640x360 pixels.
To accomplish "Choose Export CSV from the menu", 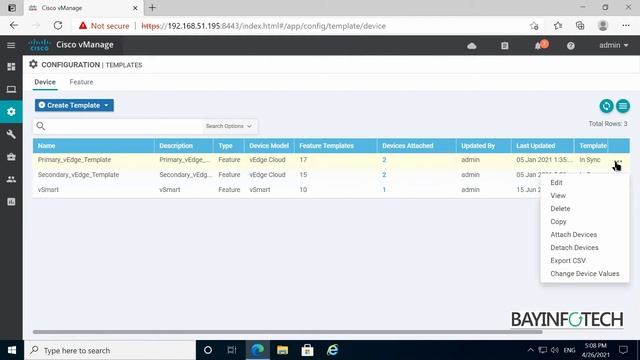I will (x=568, y=260).
